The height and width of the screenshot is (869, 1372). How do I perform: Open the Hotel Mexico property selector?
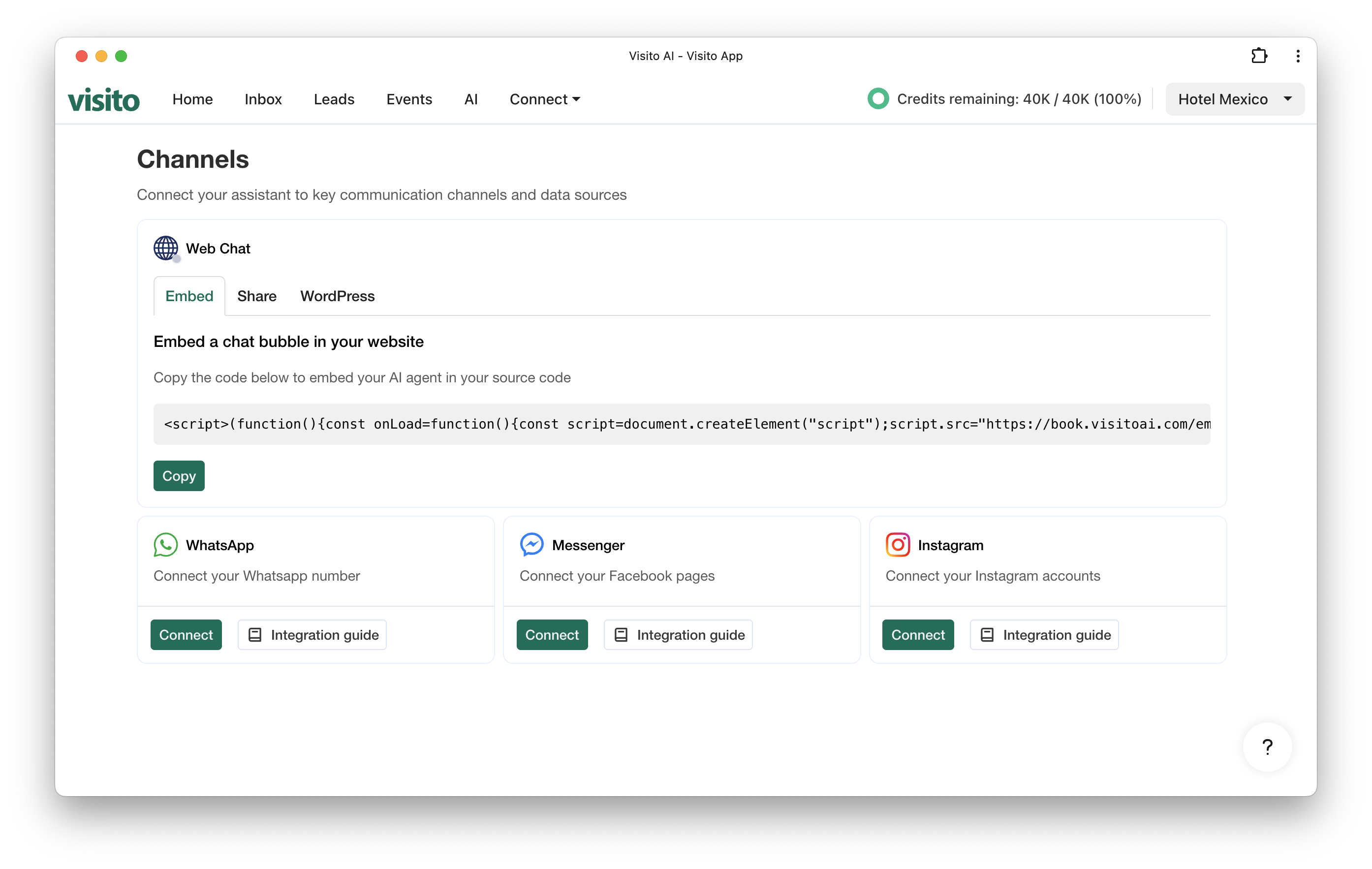tap(1223, 98)
